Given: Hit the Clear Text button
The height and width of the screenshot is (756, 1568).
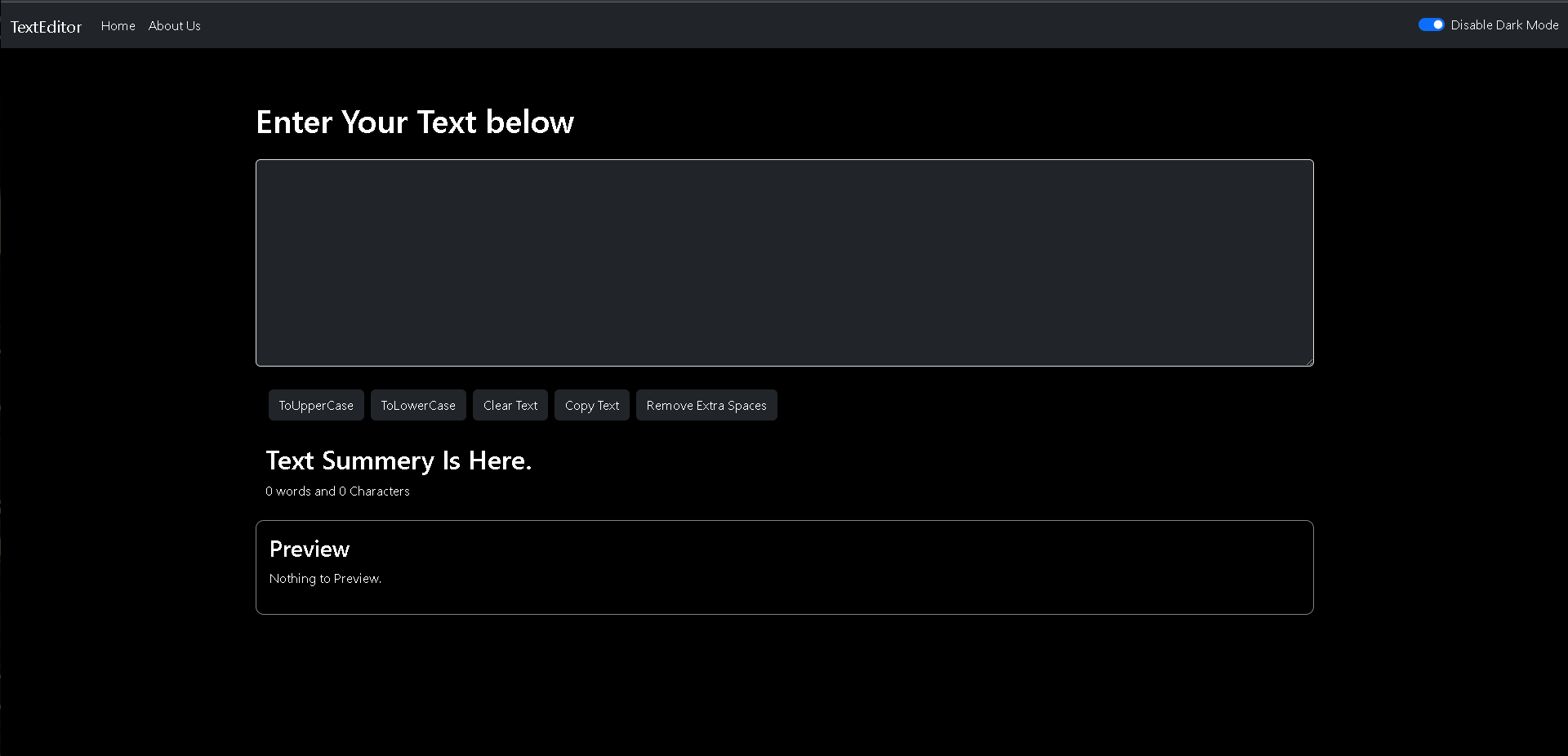Looking at the screenshot, I should point(510,405).
